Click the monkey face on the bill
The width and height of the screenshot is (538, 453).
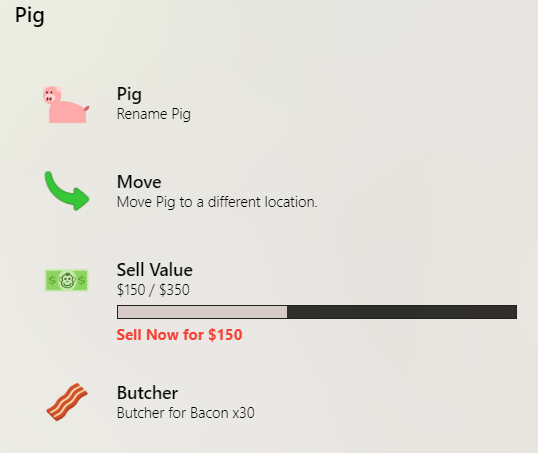[x=67, y=280]
